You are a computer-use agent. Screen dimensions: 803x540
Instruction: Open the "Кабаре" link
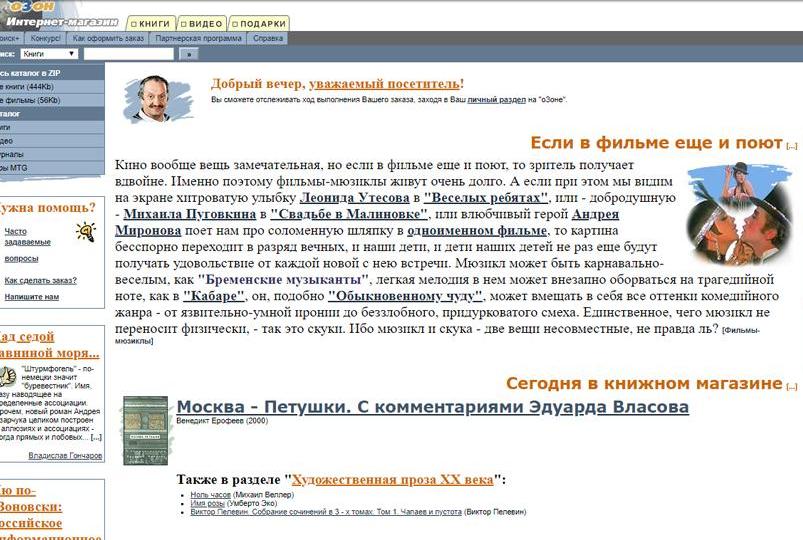tap(214, 296)
